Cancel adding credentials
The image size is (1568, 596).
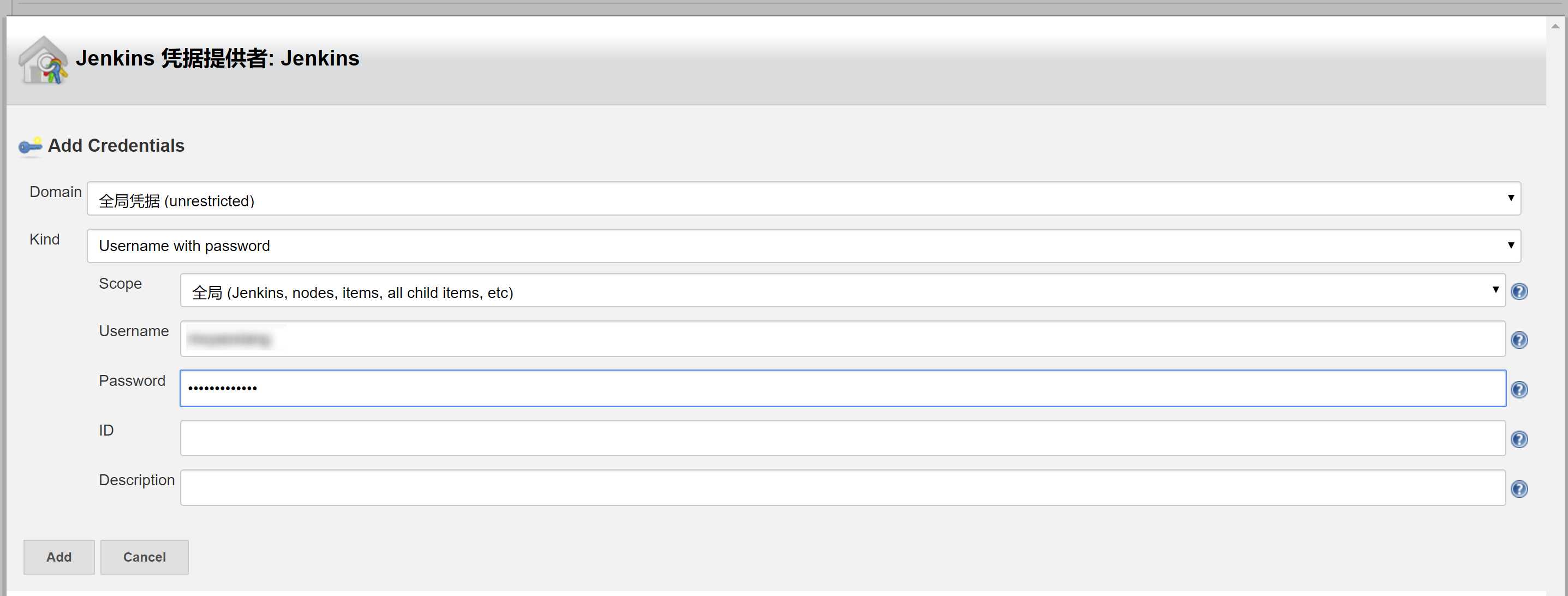pyautogui.click(x=144, y=557)
